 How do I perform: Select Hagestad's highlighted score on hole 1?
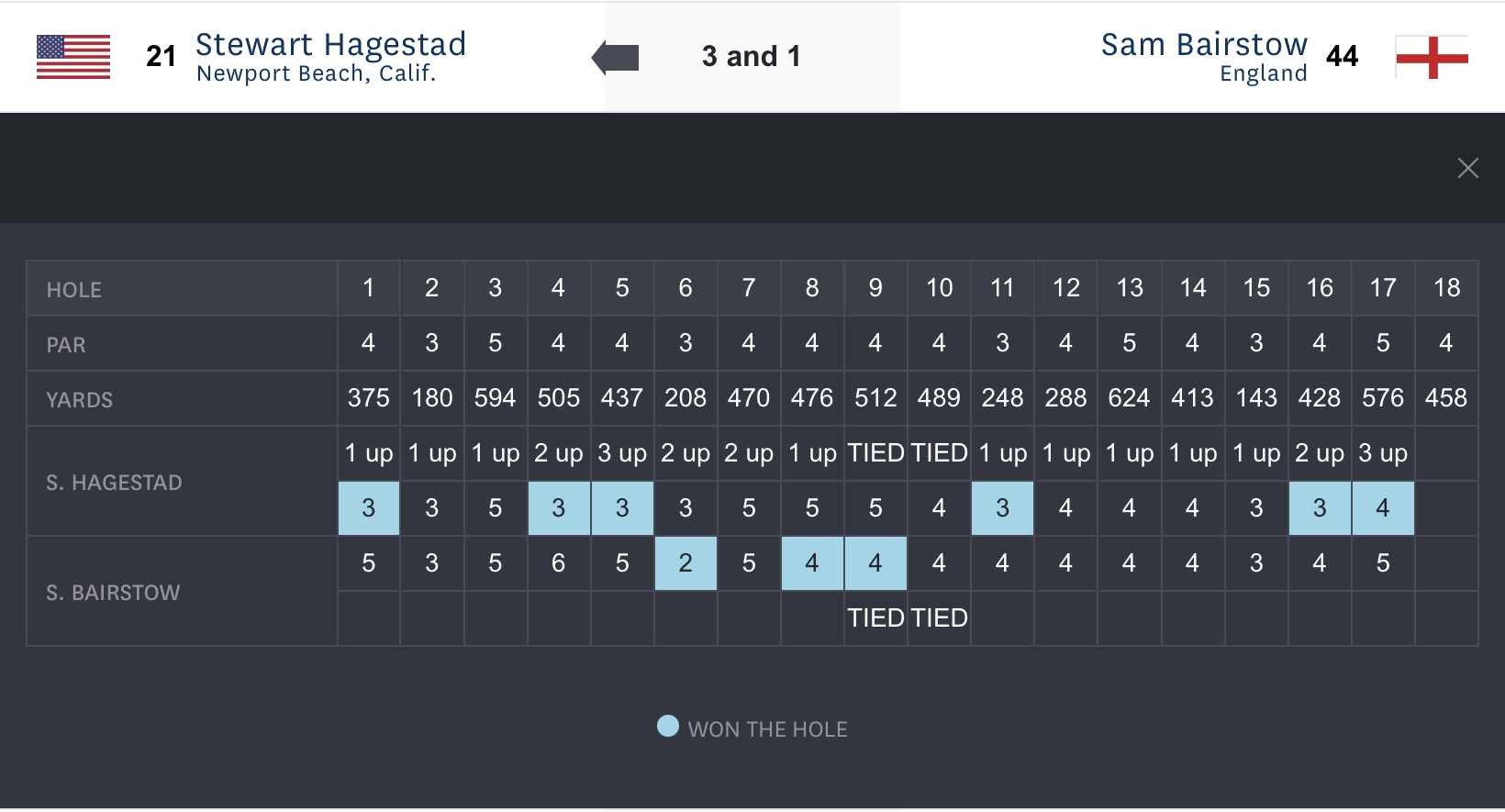tap(369, 508)
